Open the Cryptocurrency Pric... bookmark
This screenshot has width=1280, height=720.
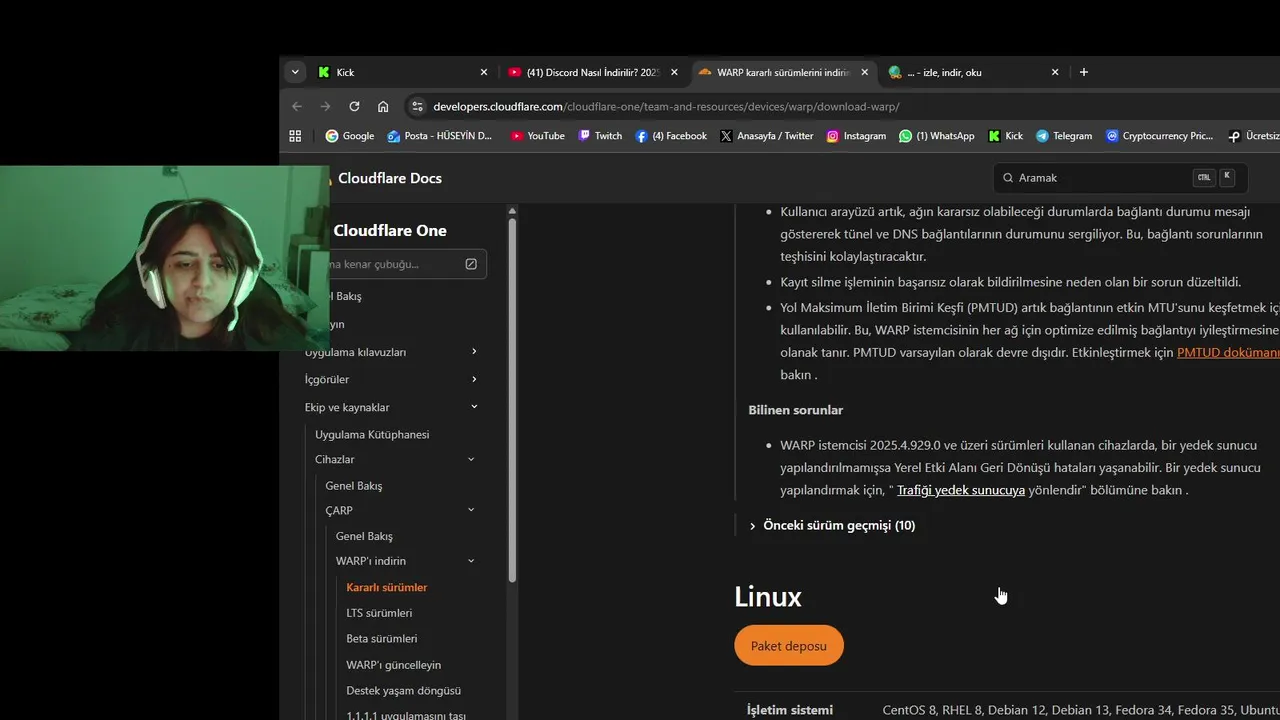(1159, 136)
